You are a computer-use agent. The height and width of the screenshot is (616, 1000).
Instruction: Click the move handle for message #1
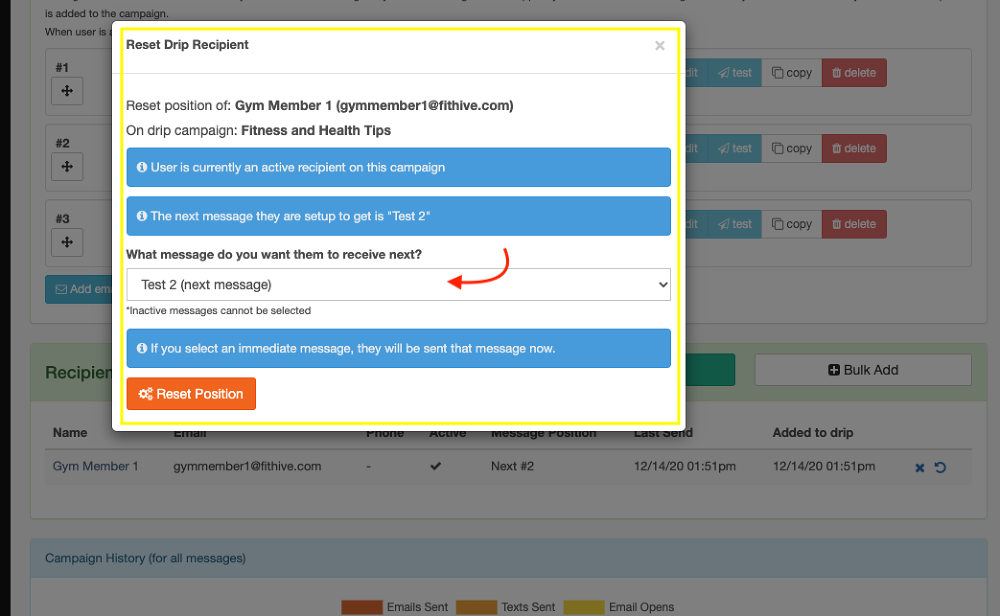tap(67, 91)
